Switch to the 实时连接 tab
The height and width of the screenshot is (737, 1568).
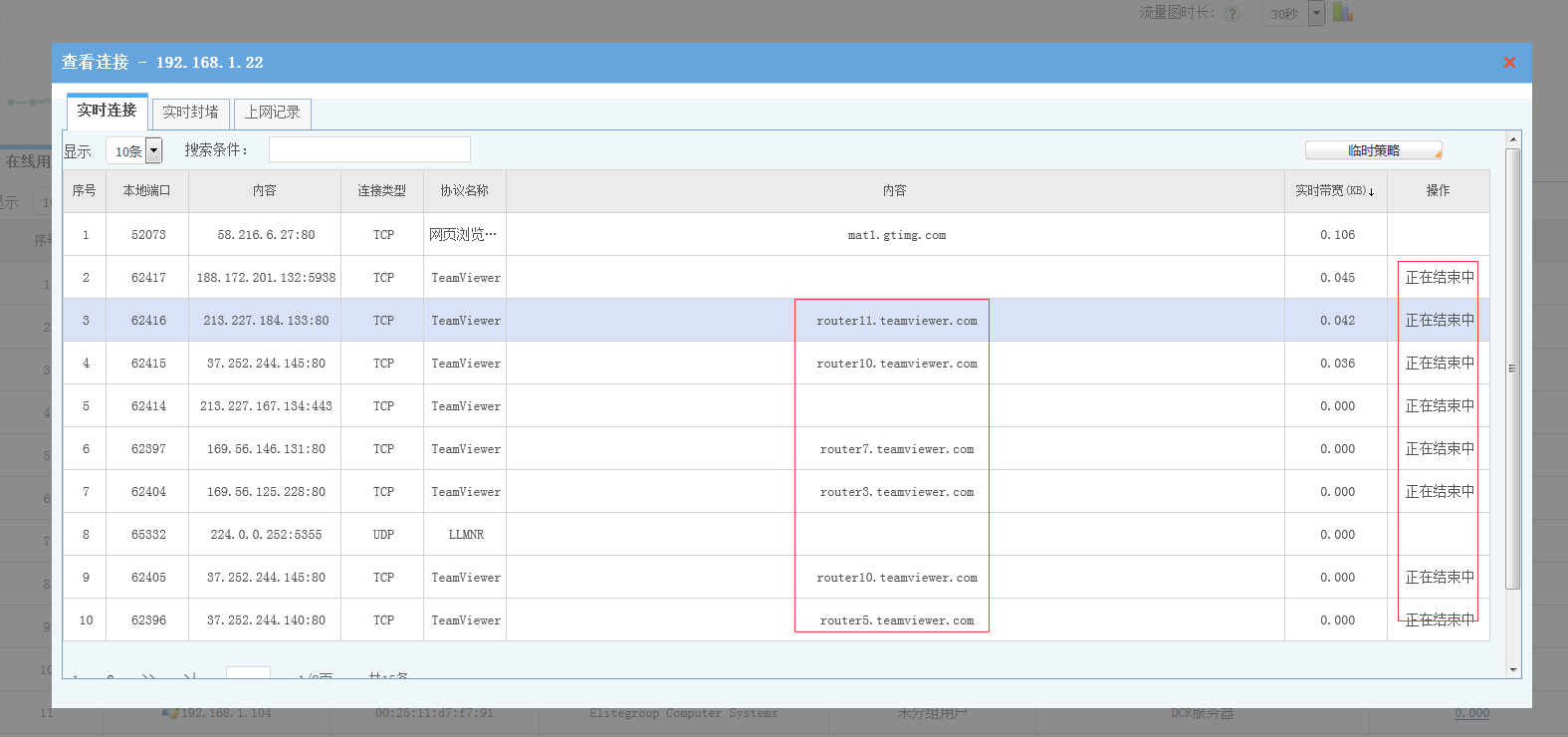click(x=107, y=111)
